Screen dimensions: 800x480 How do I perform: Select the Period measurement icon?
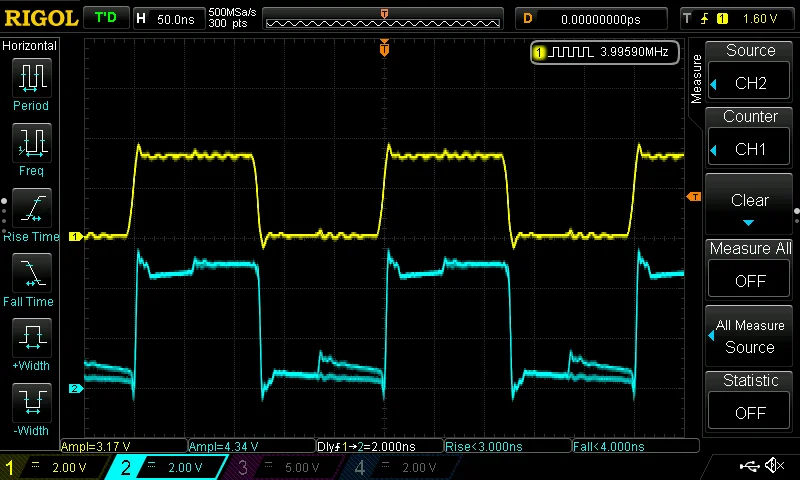coord(32,77)
